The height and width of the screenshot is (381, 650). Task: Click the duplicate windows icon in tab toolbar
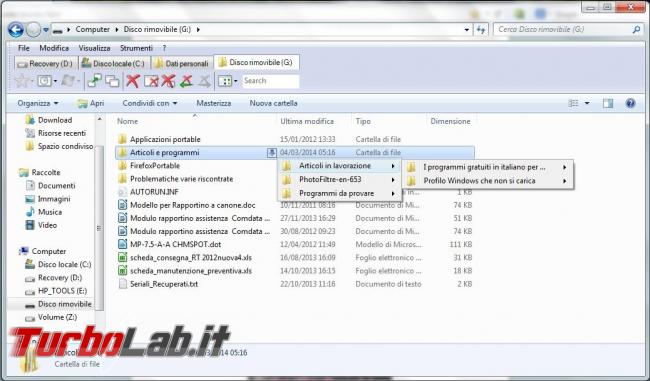tap(112, 81)
